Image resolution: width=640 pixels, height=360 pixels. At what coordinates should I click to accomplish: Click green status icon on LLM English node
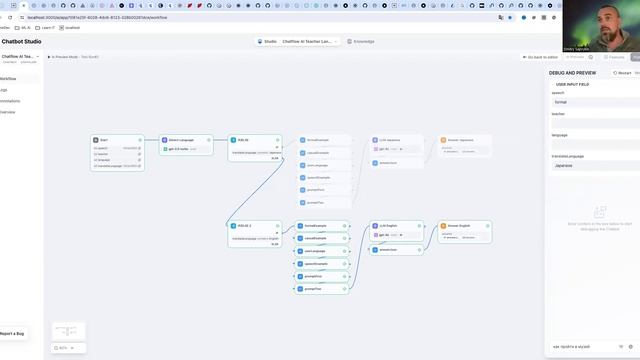419,226
